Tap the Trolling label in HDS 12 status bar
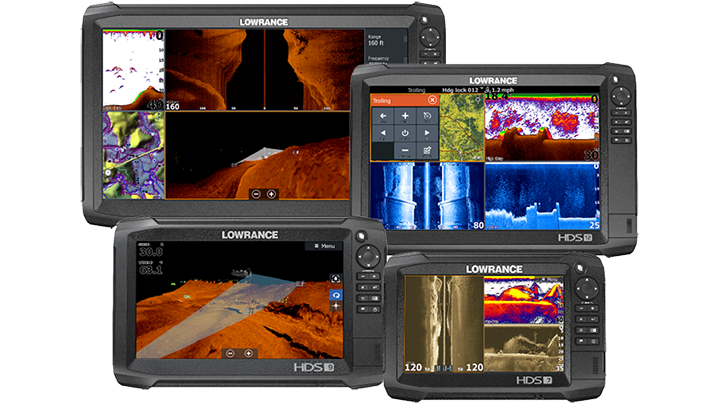The image size is (720, 405). coord(416,90)
